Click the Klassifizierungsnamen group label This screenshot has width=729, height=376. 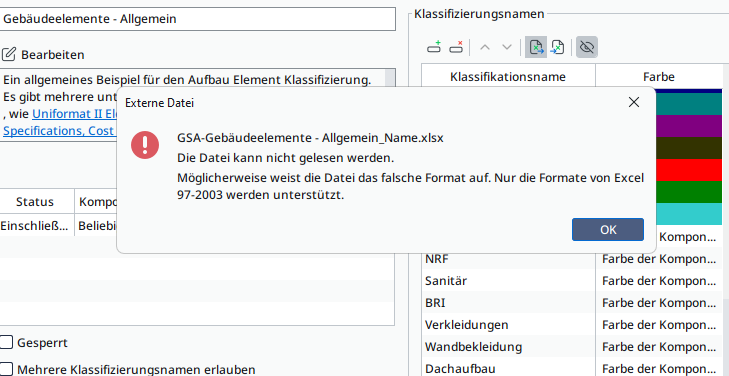pyautogui.click(x=479, y=14)
